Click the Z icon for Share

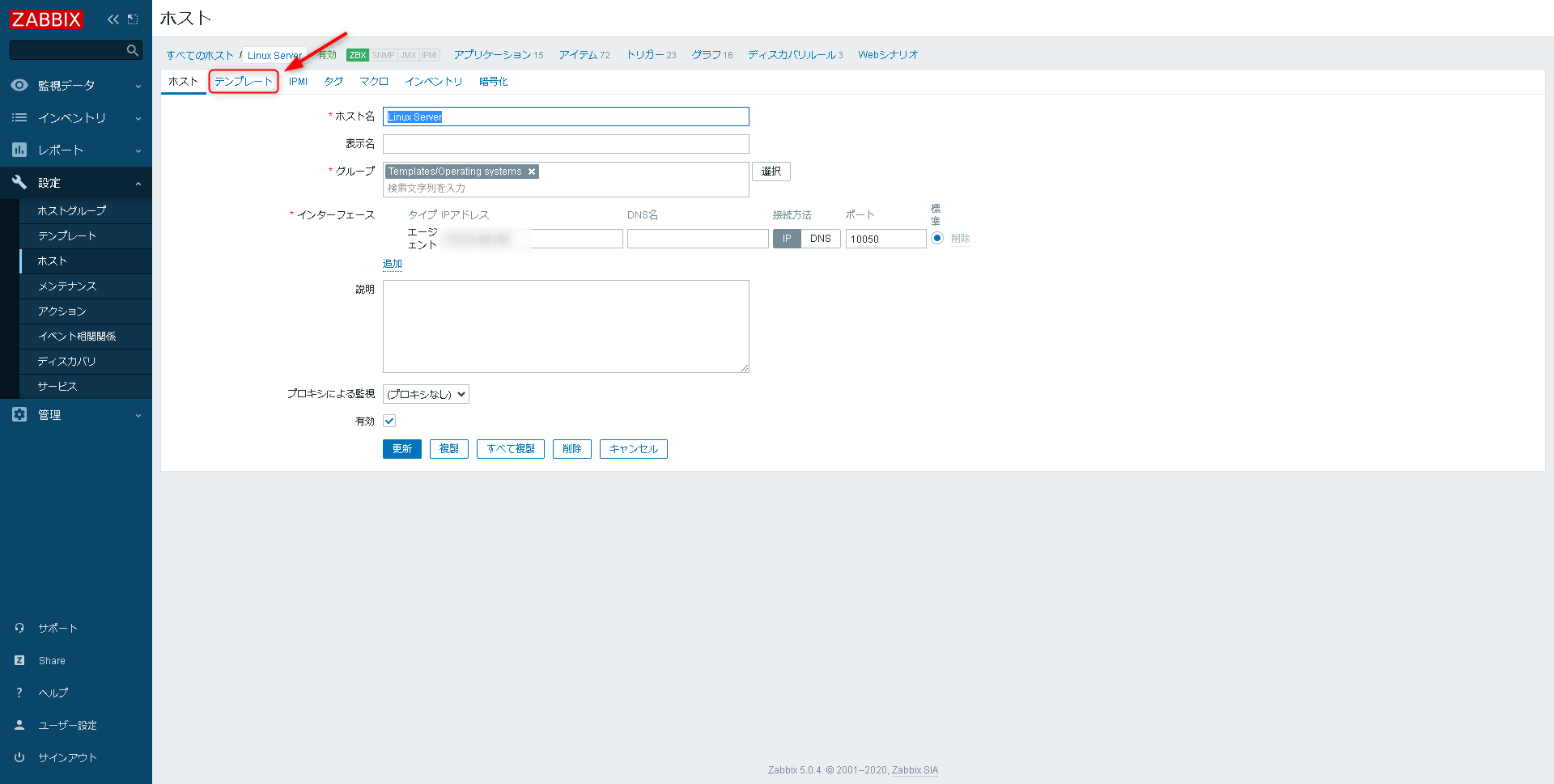(19, 660)
